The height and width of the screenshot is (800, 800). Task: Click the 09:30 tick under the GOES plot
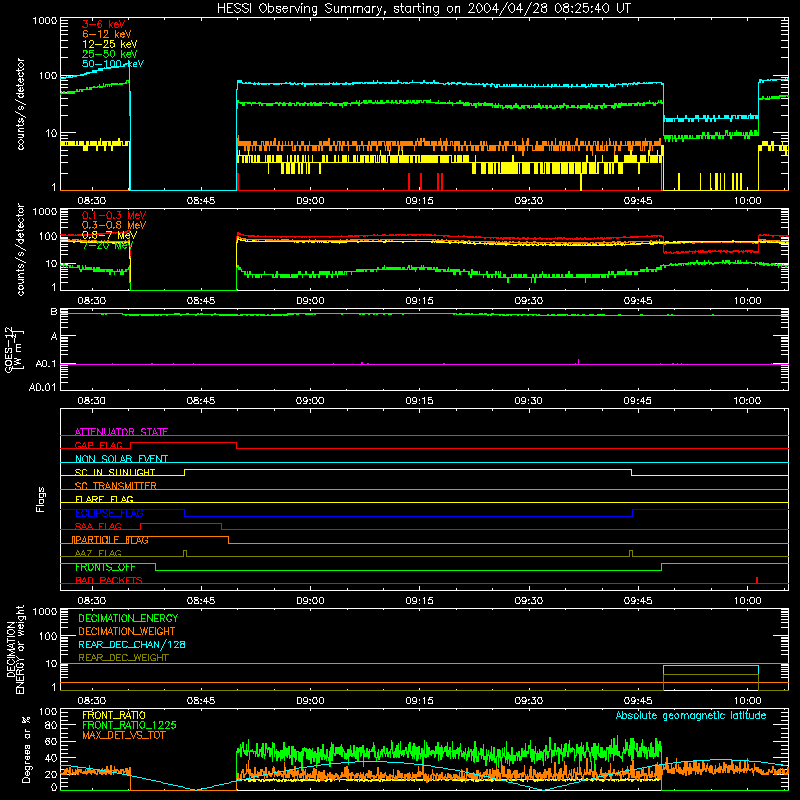coord(529,401)
